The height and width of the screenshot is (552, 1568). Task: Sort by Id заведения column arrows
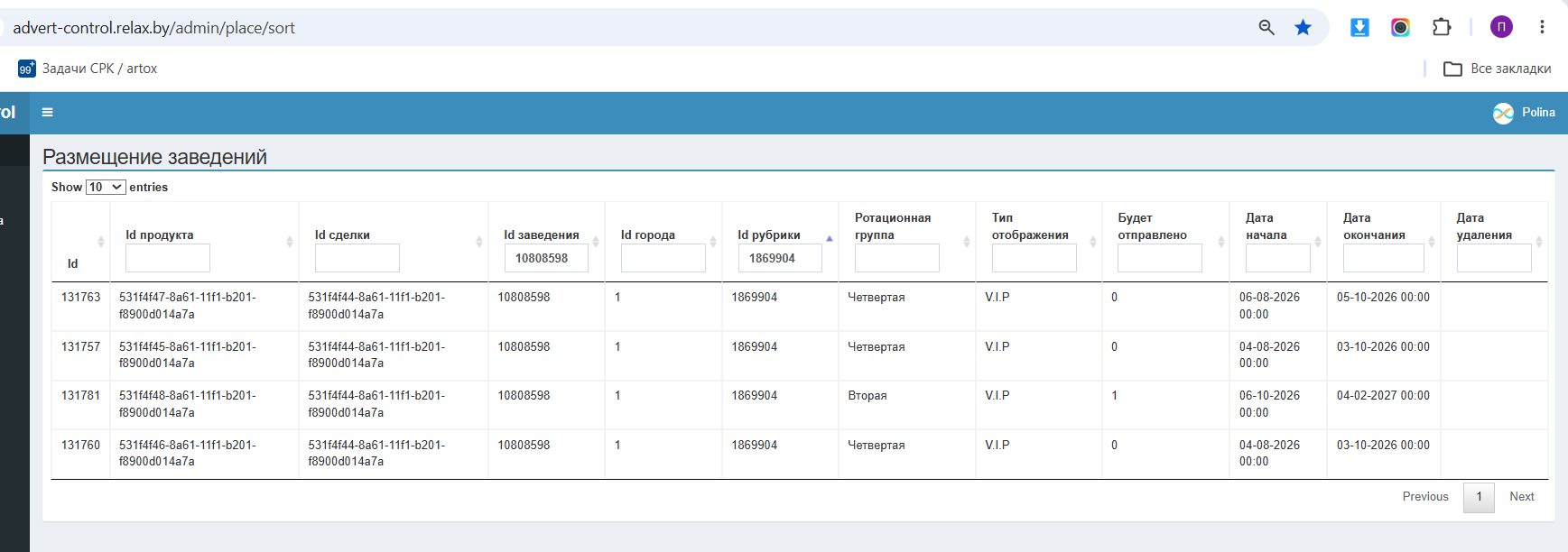pos(595,242)
